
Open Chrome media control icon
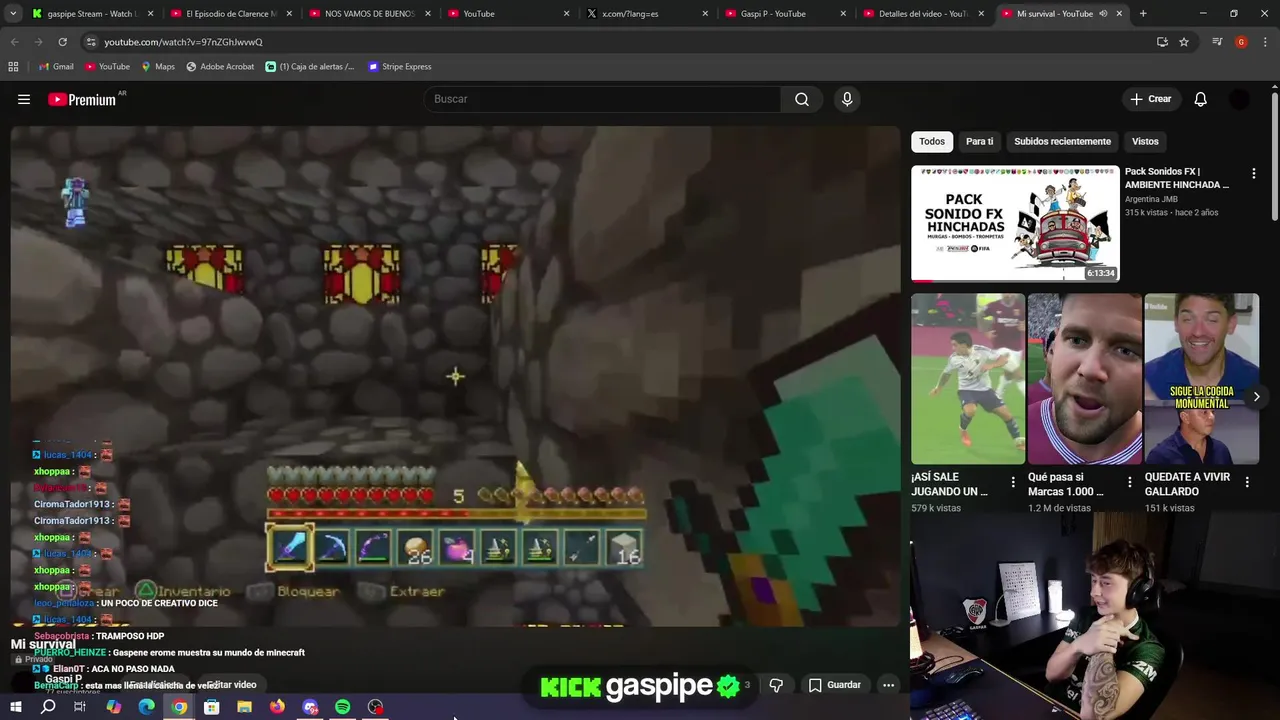click(x=1217, y=42)
